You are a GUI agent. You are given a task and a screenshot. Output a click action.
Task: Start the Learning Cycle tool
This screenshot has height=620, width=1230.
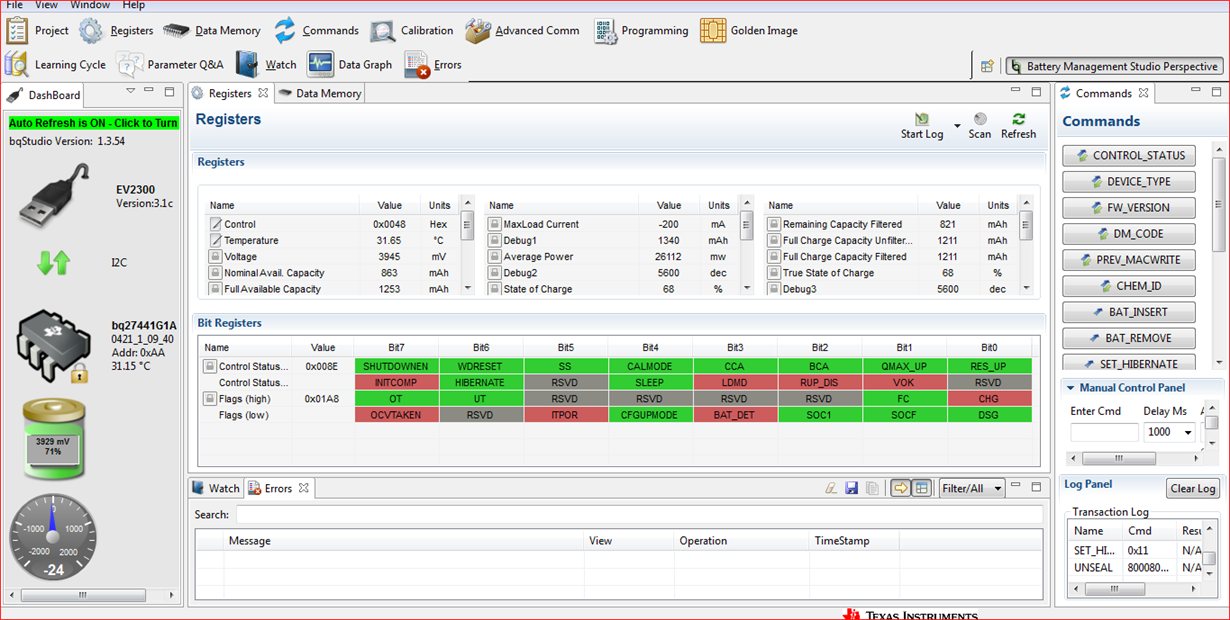(x=55, y=64)
